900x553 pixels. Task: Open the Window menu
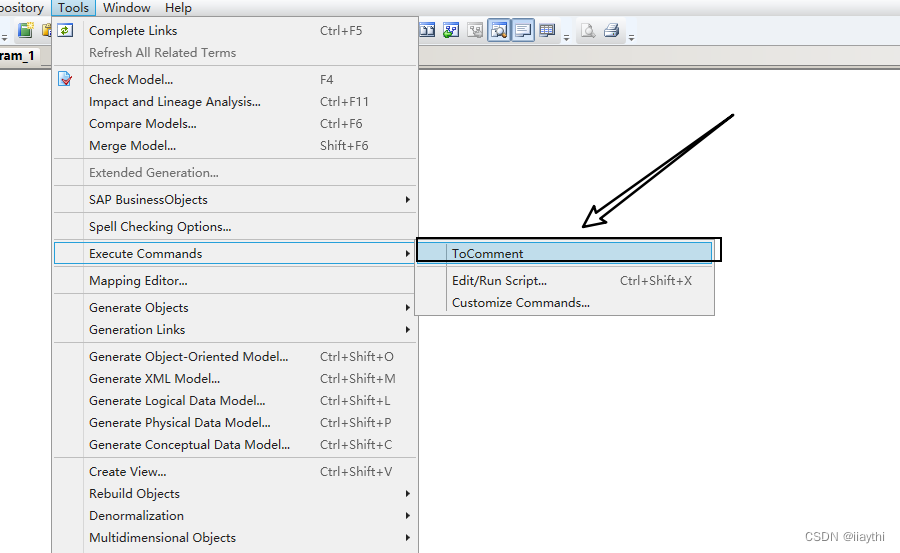click(127, 8)
